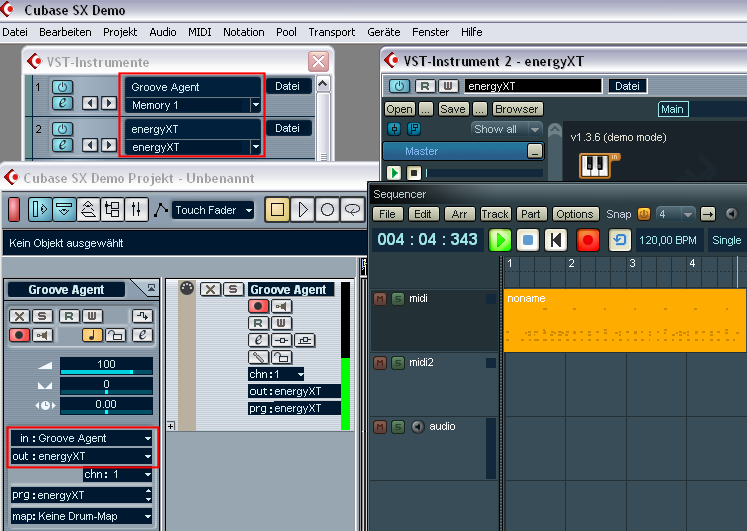Open Sequencer Options menu
The height and width of the screenshot is (531, 747).
(x=575, y=214)
